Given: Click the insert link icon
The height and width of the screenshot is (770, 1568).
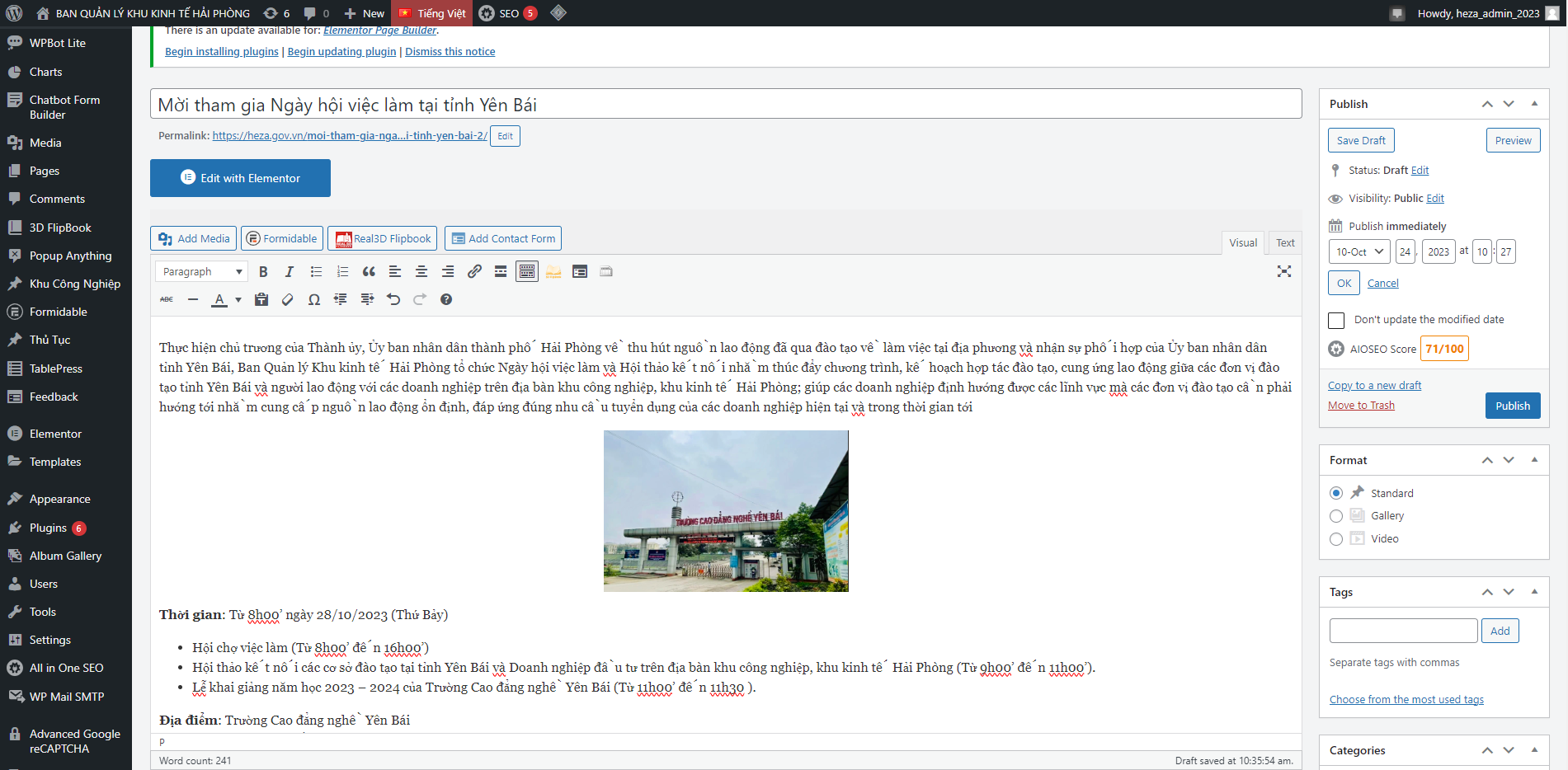Looking at the screenshot, I should 474,272.
